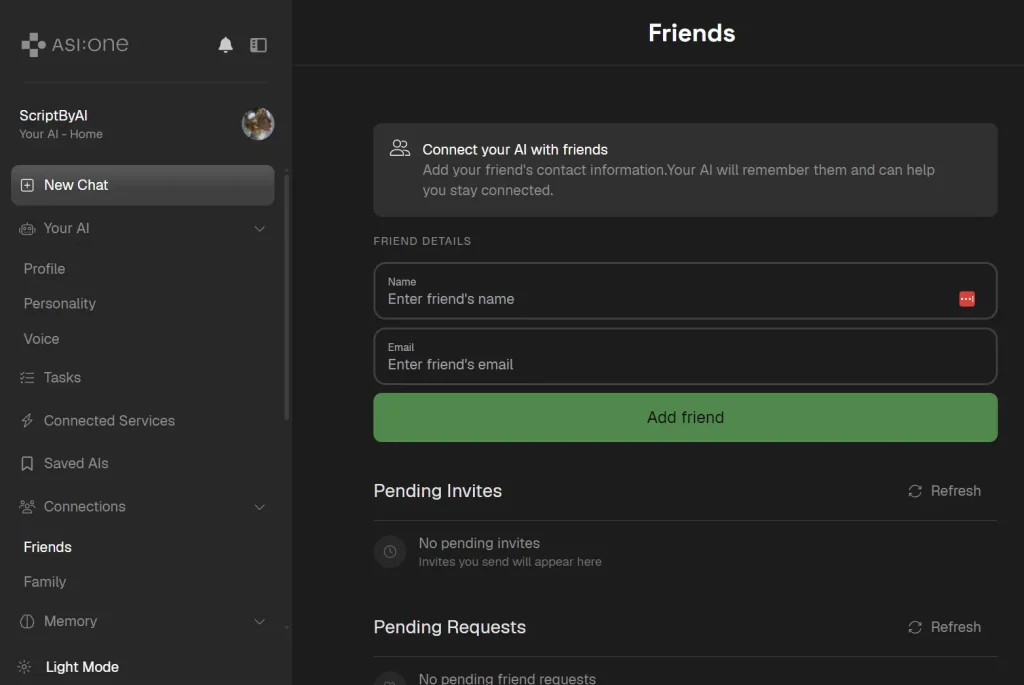
Task: Click the sidebar vertical scrollbar
Action: click(x=287, y=300)
